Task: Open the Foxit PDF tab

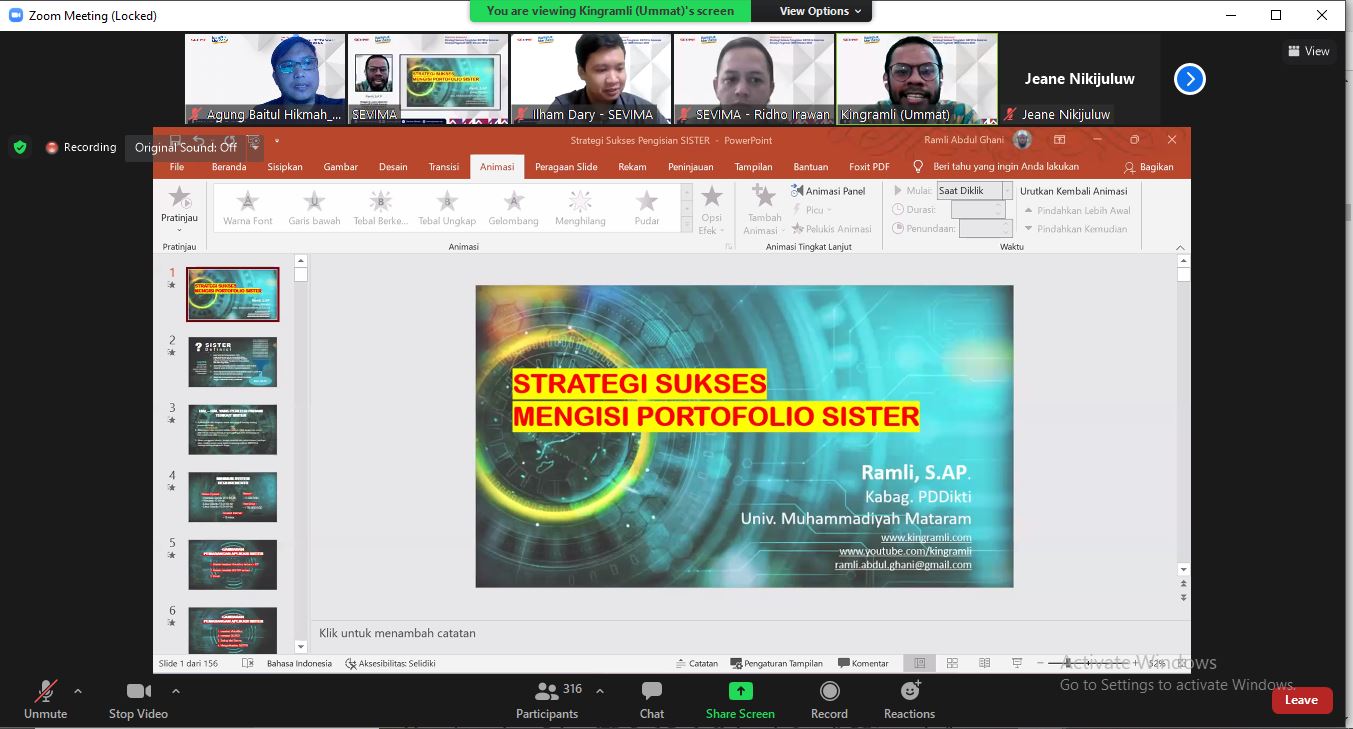Action: point(869,167)
